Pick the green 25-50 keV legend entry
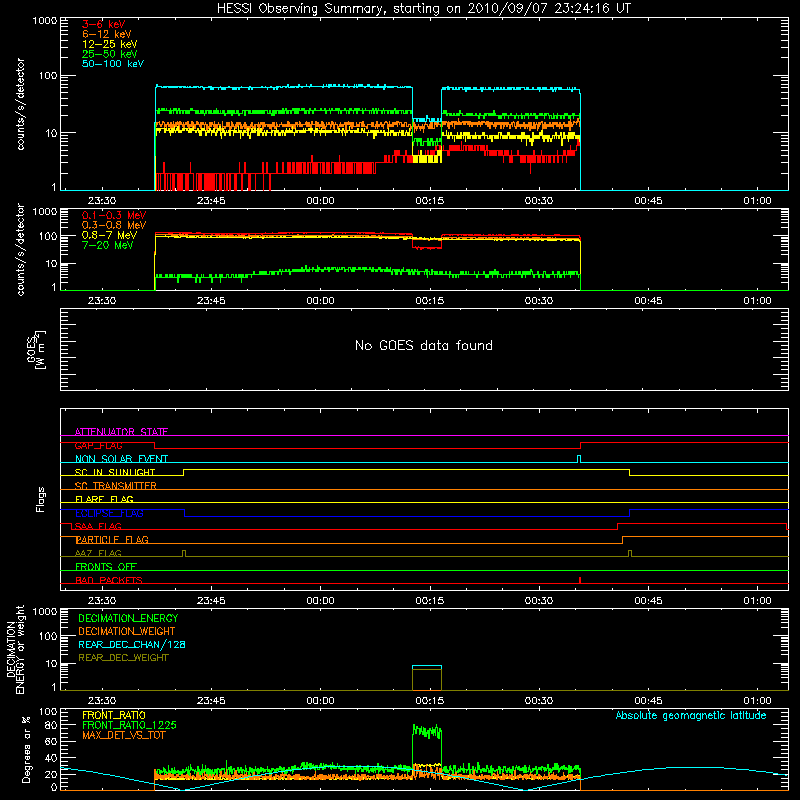The image size is (800, 800). 110,54
